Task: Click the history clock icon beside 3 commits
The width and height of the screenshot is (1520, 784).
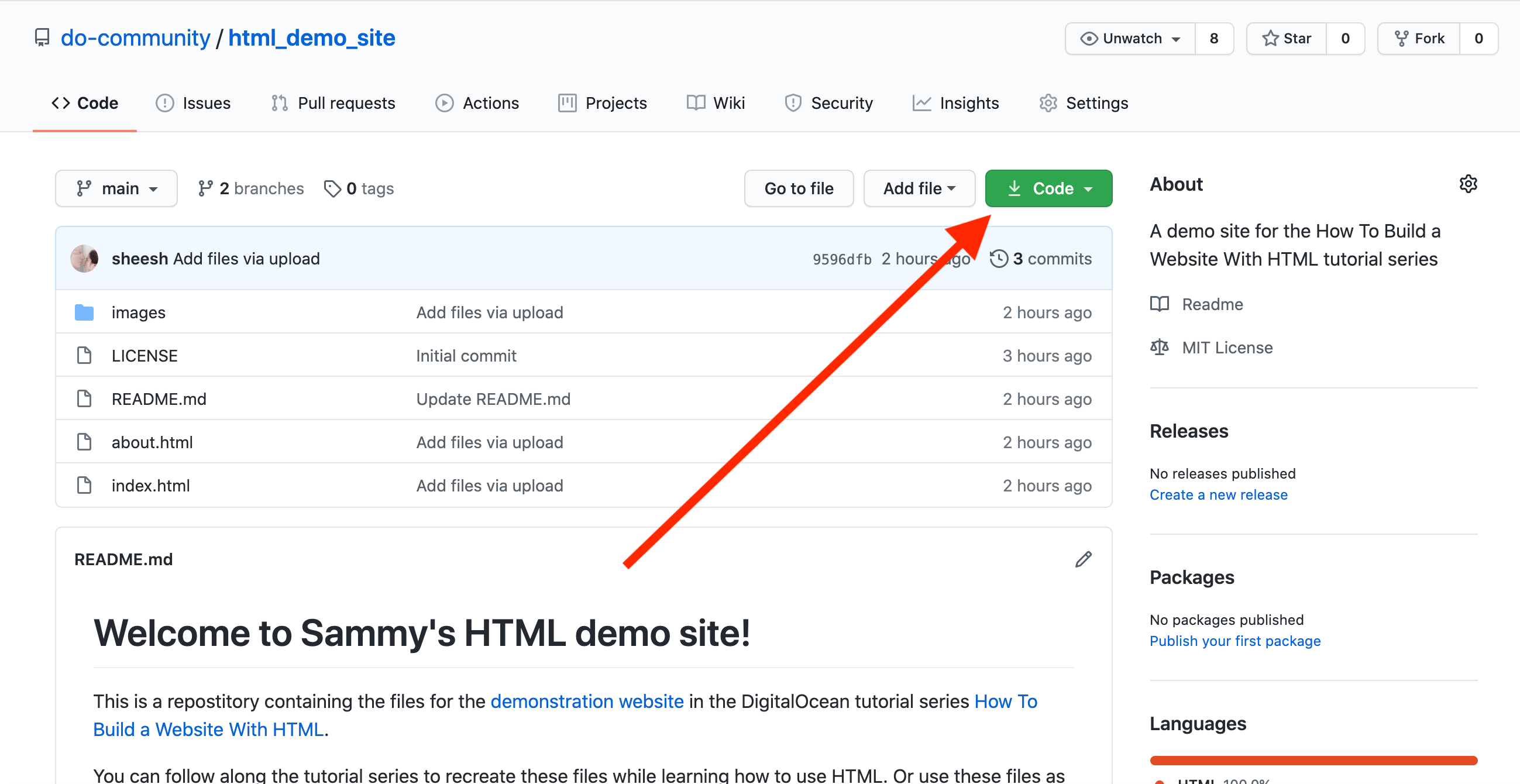Action: click(998, 259)
